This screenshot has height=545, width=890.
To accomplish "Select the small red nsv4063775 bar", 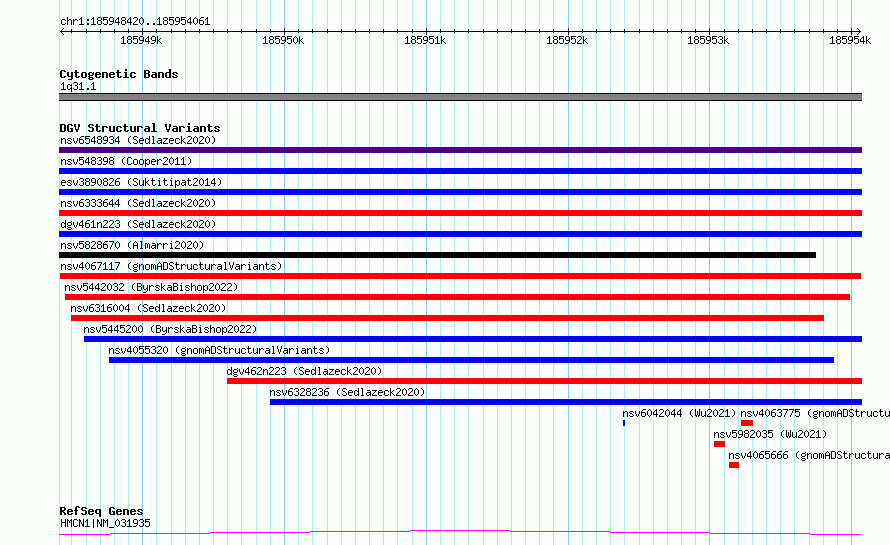I will 747,423.
